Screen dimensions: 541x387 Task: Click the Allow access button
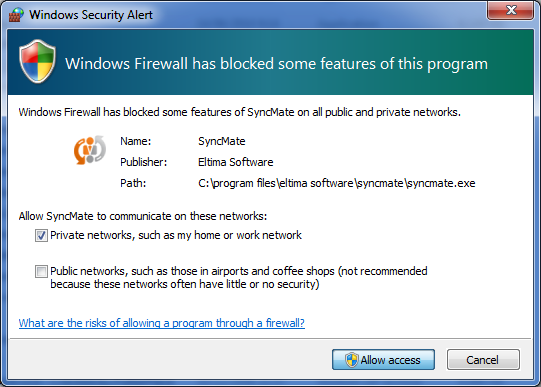[383, 360]
